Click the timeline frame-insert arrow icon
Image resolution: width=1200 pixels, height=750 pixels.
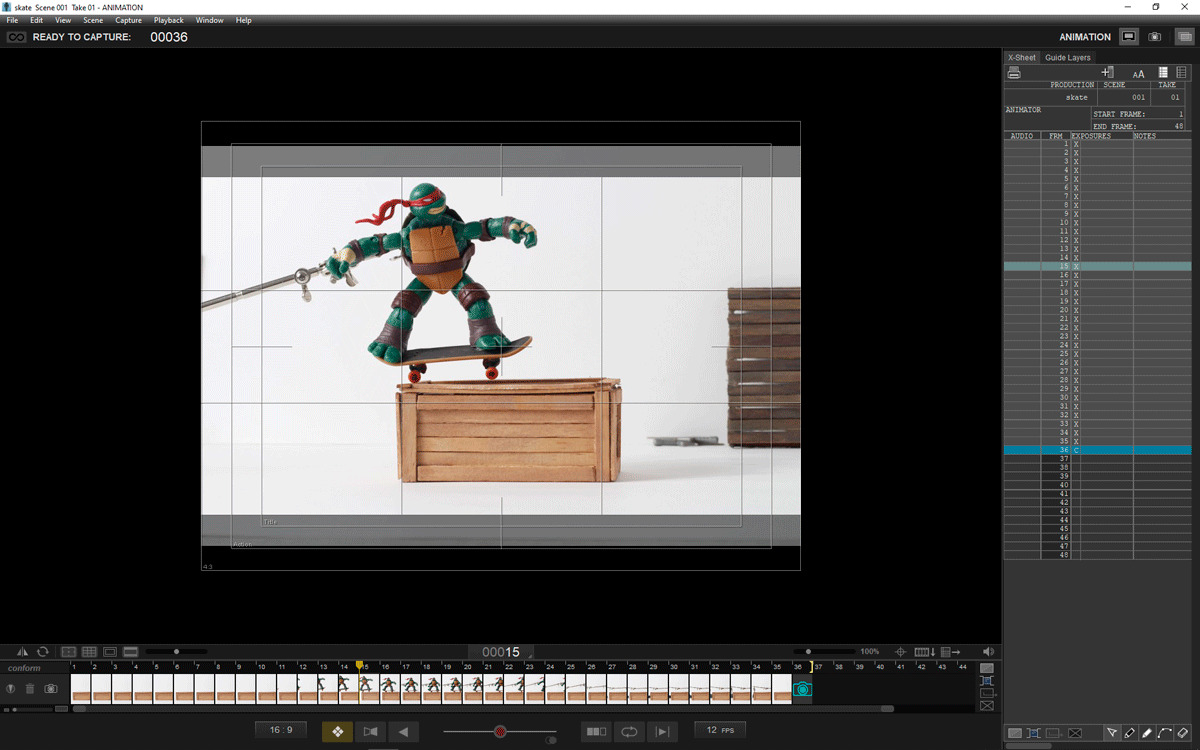pyautogui.click(x=925, y=652)
